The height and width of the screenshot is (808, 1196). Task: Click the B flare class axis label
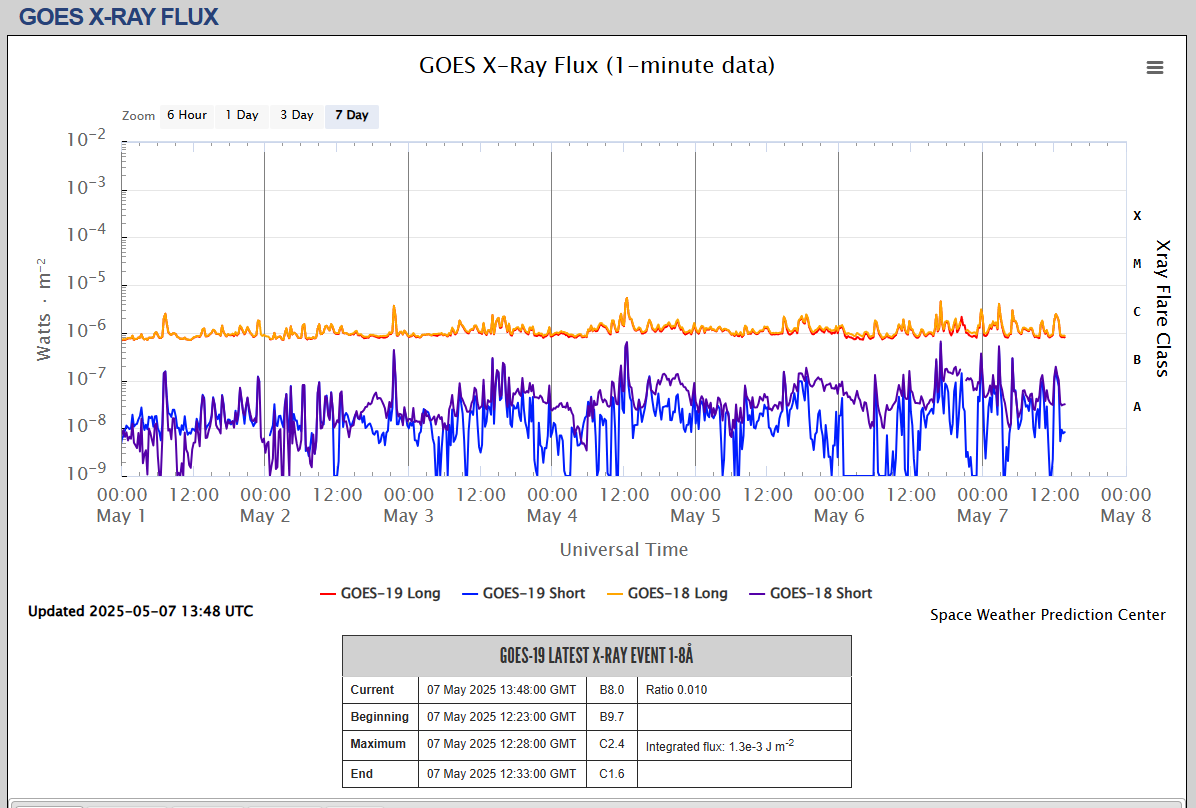tap(1137, 359)
